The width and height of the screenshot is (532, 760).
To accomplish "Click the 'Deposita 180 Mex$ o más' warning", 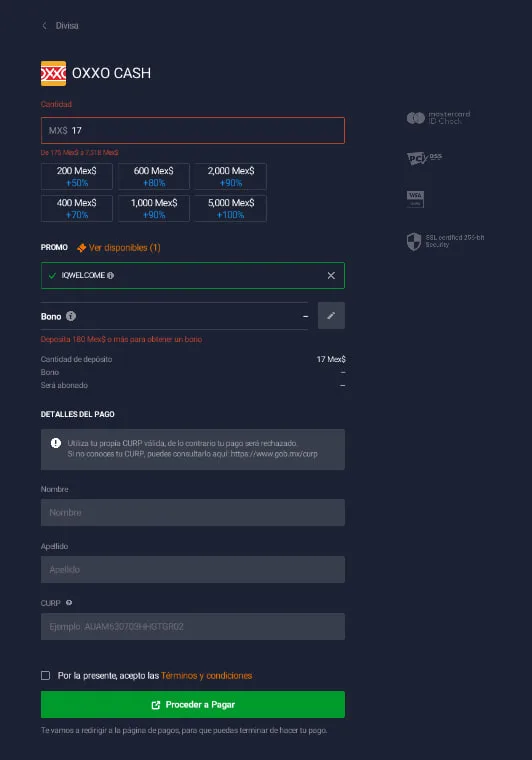I will coord(122,339).
